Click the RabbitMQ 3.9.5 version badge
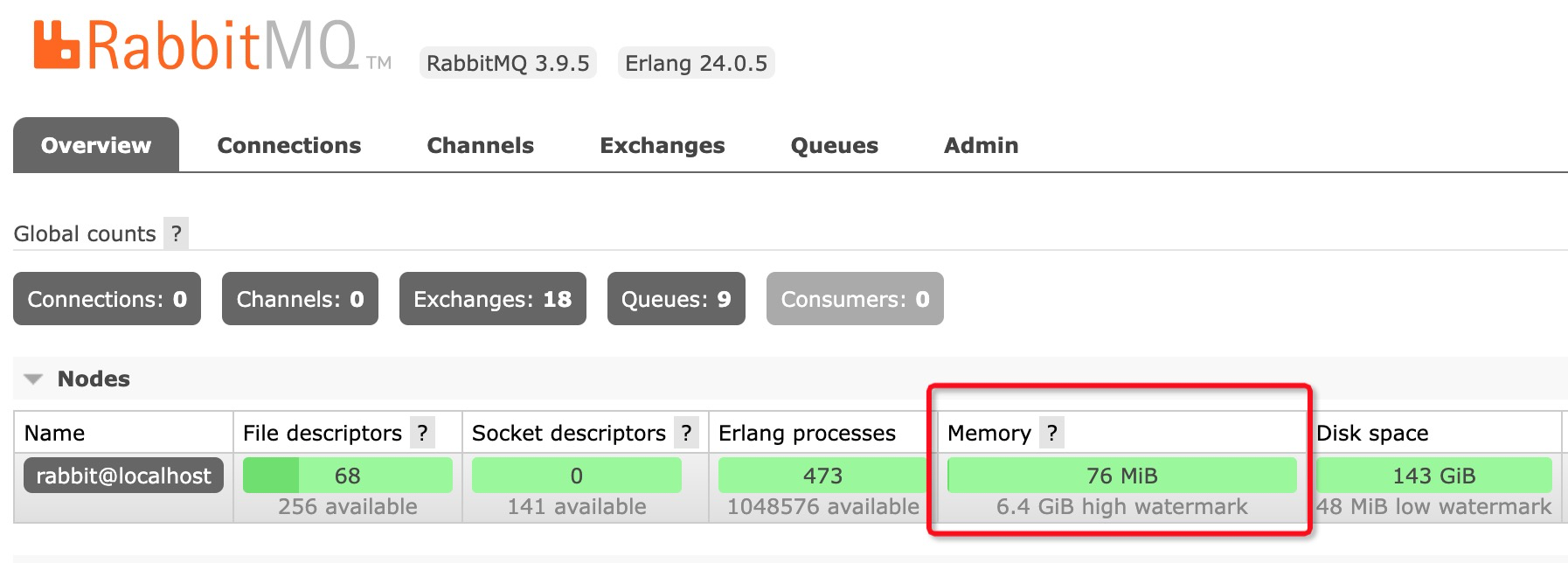The image size is (1568, 563). (507, 62)
